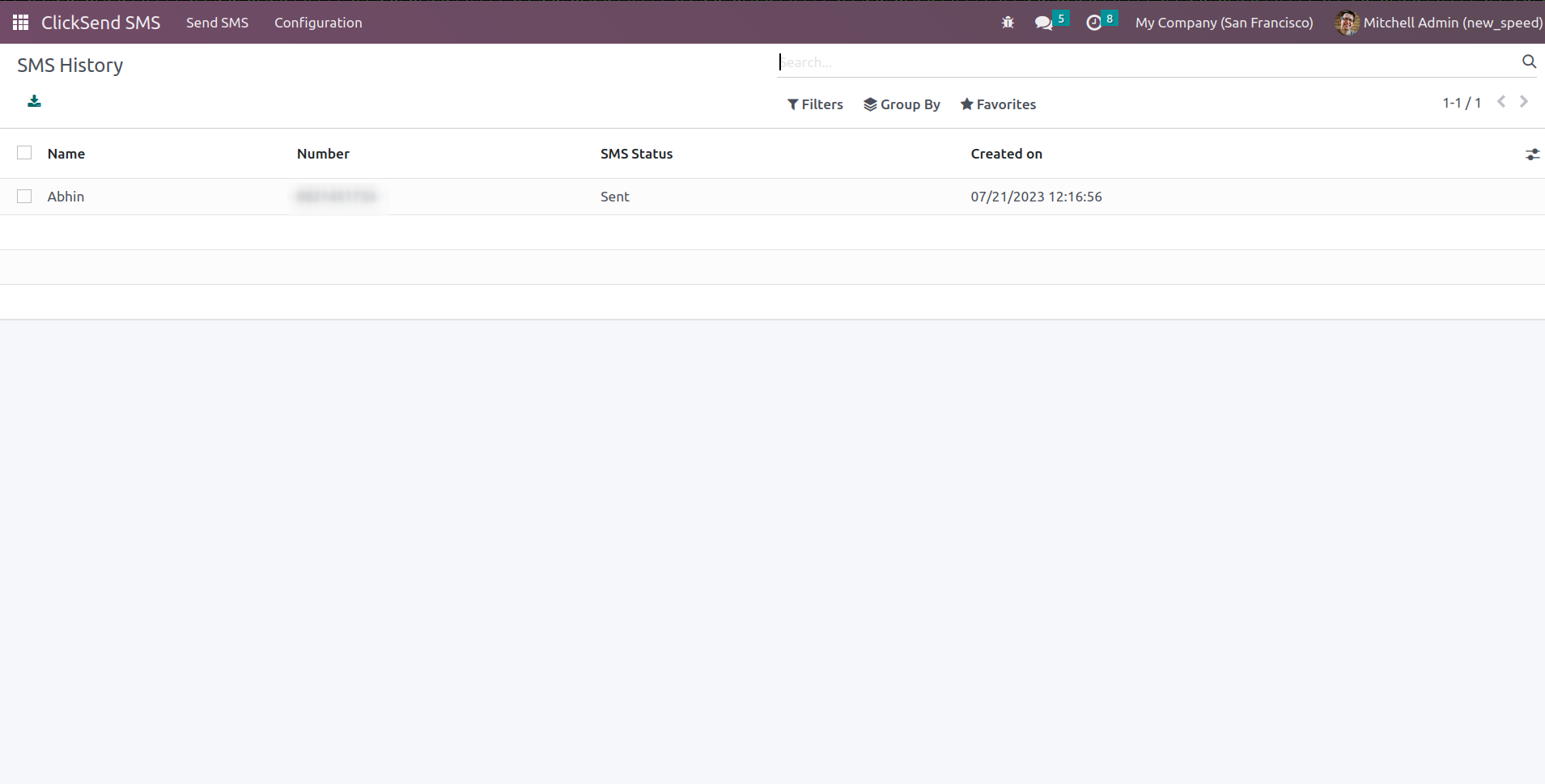Click the 07/21/2023 12:16:56 date cell

[x=1036, y=197]
